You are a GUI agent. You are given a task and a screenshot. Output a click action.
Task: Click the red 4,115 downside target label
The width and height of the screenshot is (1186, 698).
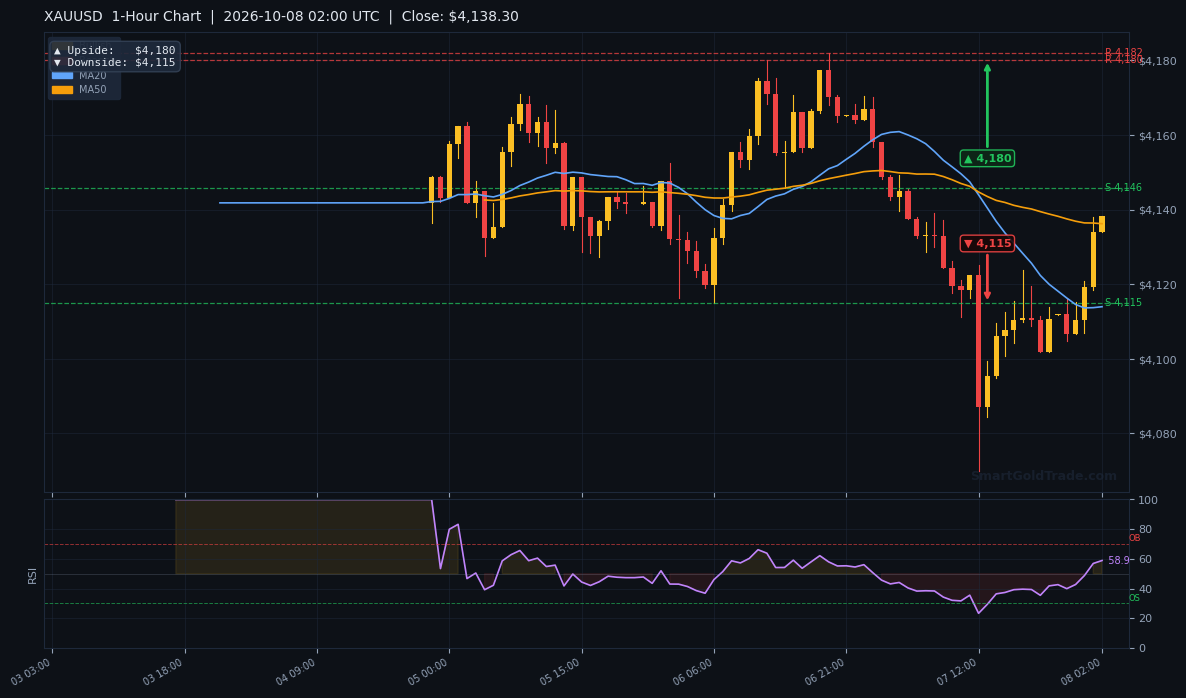pyautogui.click(x=987, y=243)
